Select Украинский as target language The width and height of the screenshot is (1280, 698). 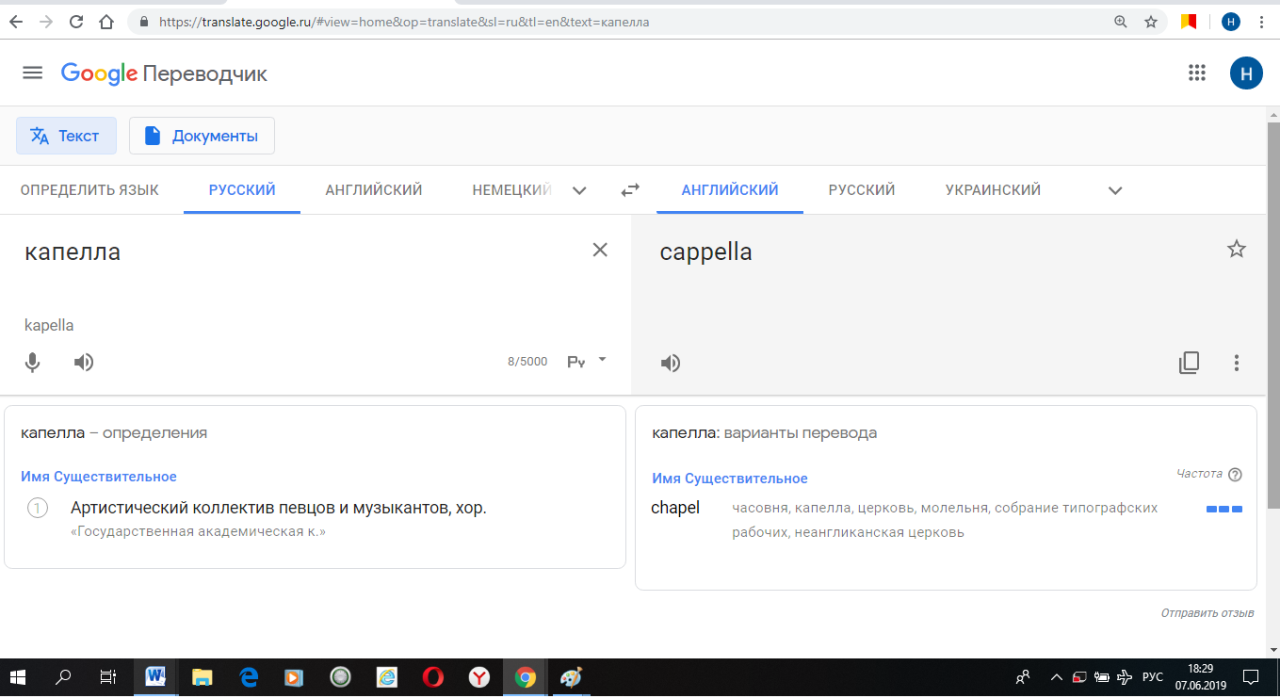coord(993,190)
